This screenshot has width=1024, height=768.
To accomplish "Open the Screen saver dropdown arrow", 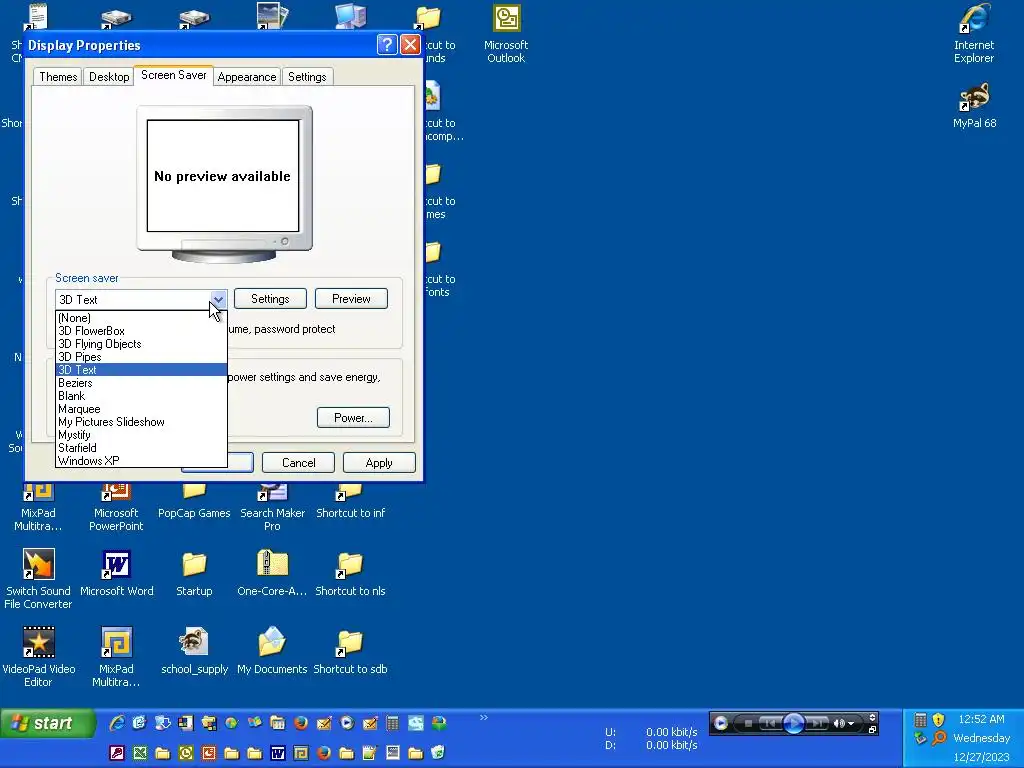I will pos(218,299).
